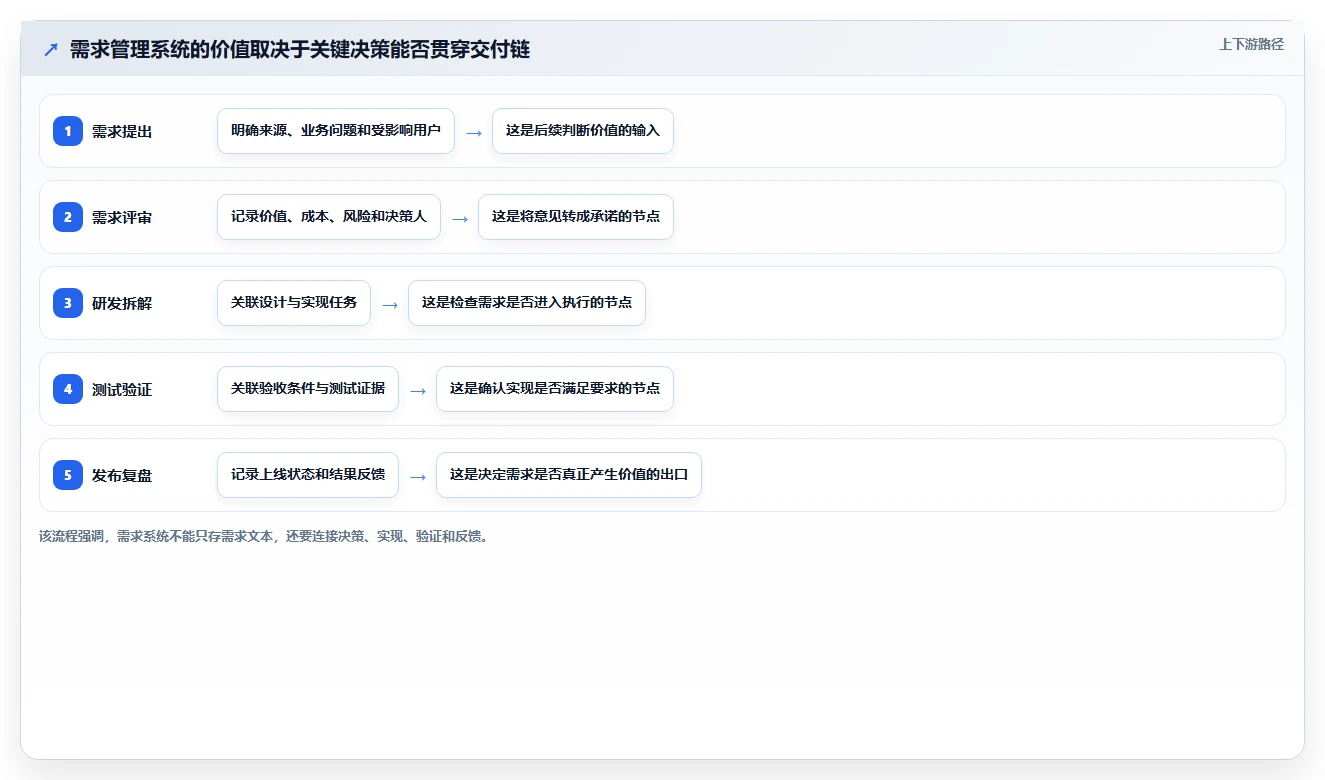Click the 这是确认实现是否满足要求的节点 box
1325x780 pixels.
point(555,389)
